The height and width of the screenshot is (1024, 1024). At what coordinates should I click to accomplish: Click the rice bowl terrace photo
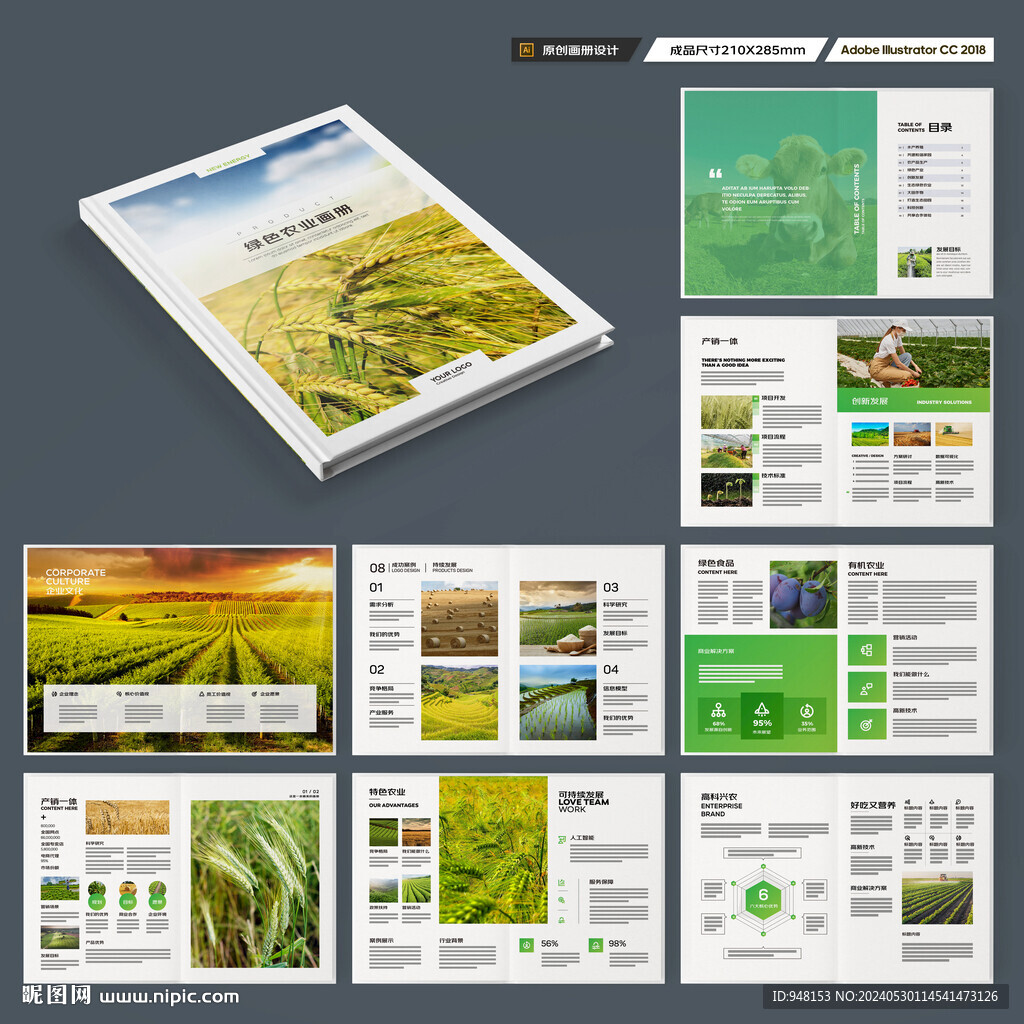point(558,618)
